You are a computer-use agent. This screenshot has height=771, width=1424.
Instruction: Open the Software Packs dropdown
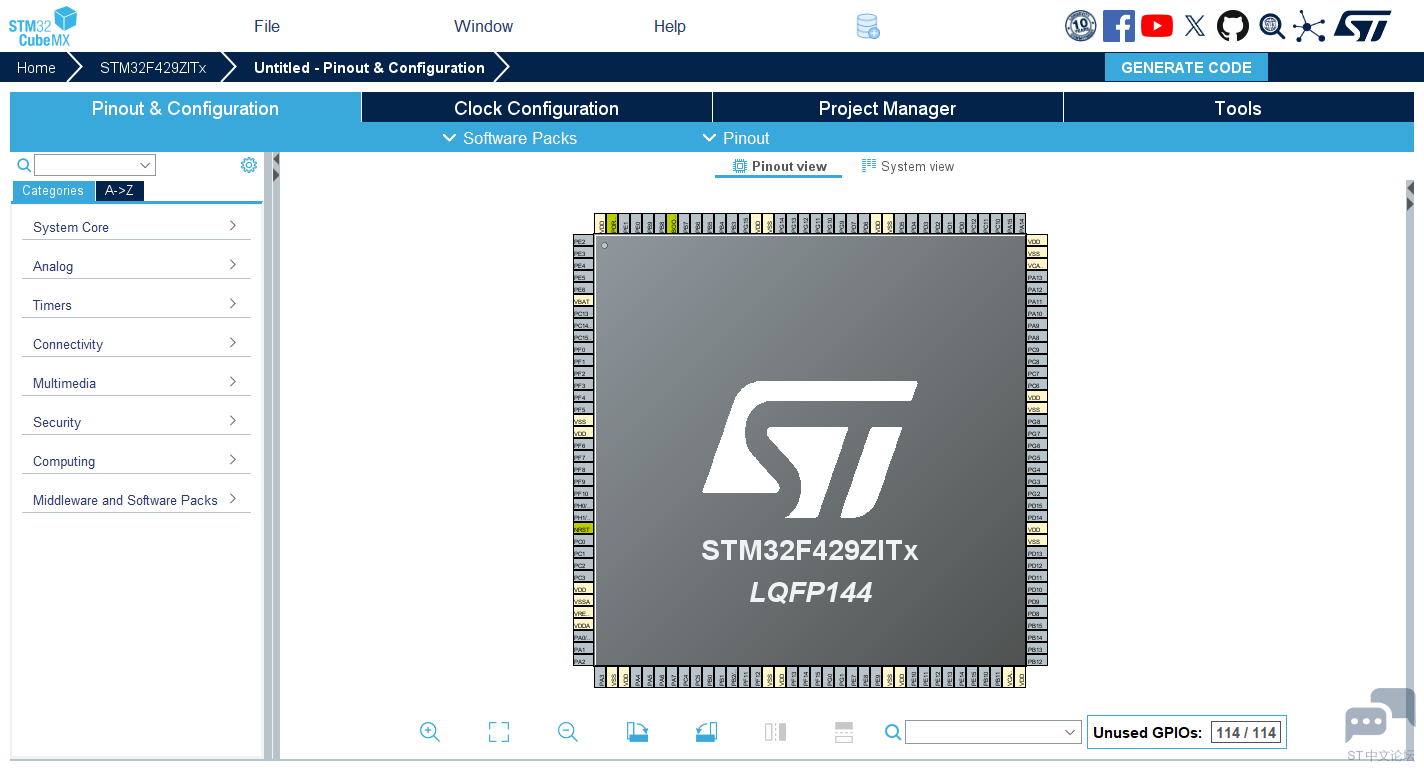[510, 138]
